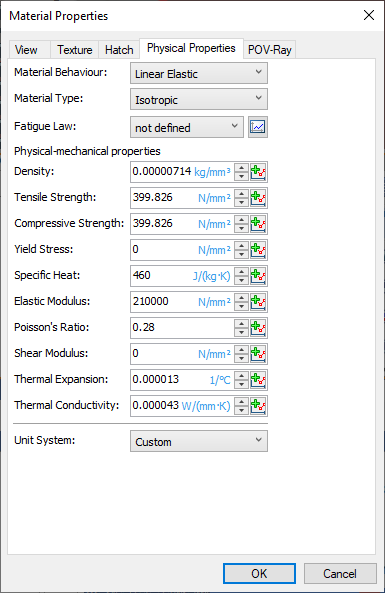The width and height of the screenshot is (385, 593).
Task: Decrease Compressive Strength with down spinner arrow
Action: point(241,228)
